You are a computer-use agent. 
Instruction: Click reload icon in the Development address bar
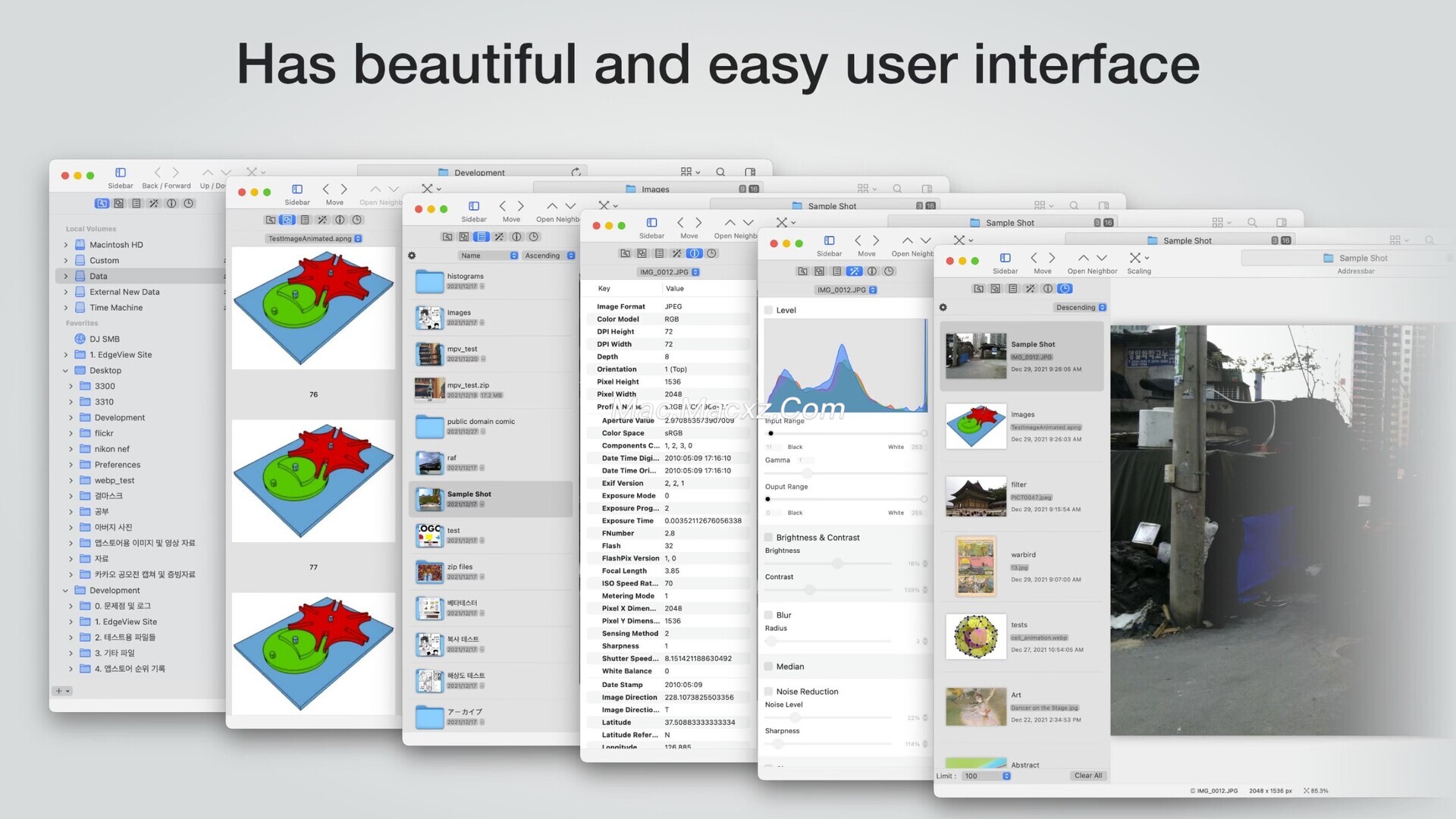tap(576, 172)
